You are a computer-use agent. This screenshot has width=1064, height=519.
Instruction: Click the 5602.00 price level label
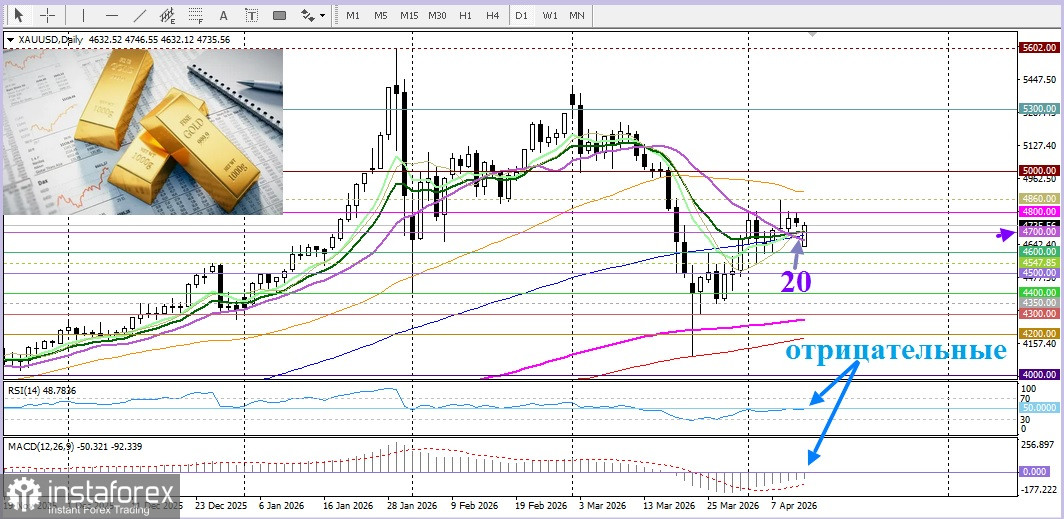(1039, 47)
